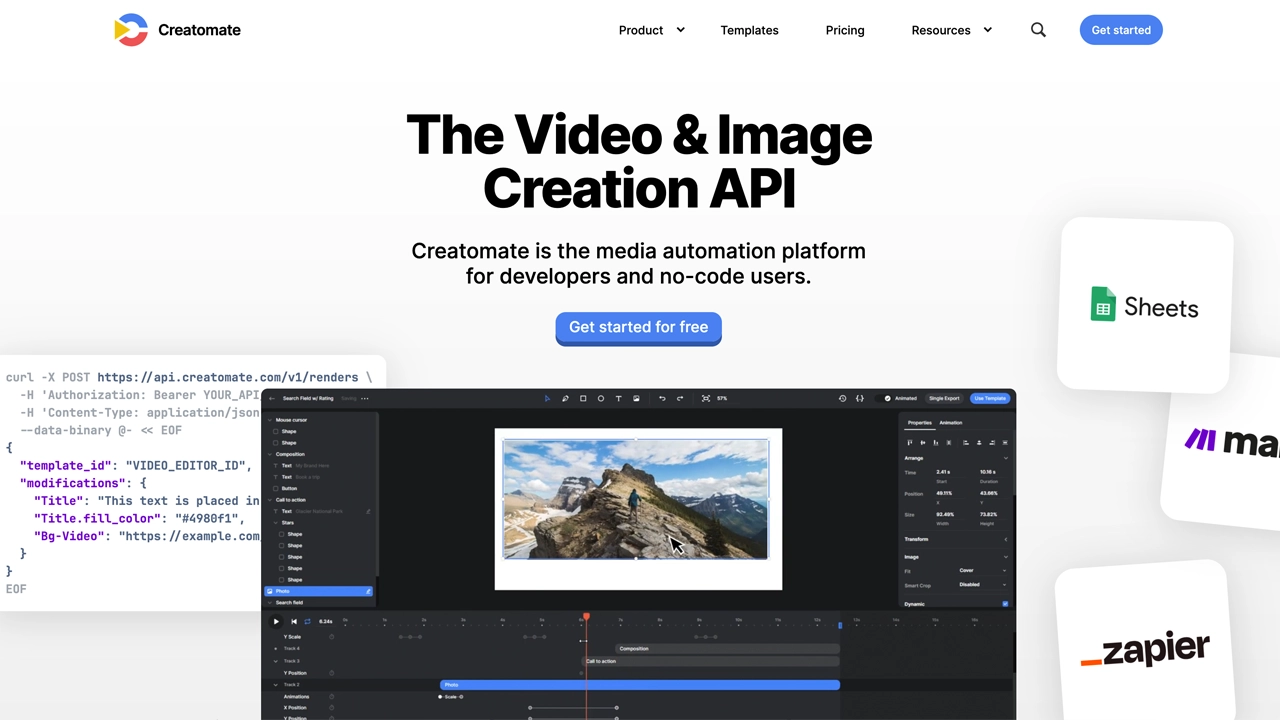Click the timeline Play button
The image size is (1280, 720).
[277, 621]
